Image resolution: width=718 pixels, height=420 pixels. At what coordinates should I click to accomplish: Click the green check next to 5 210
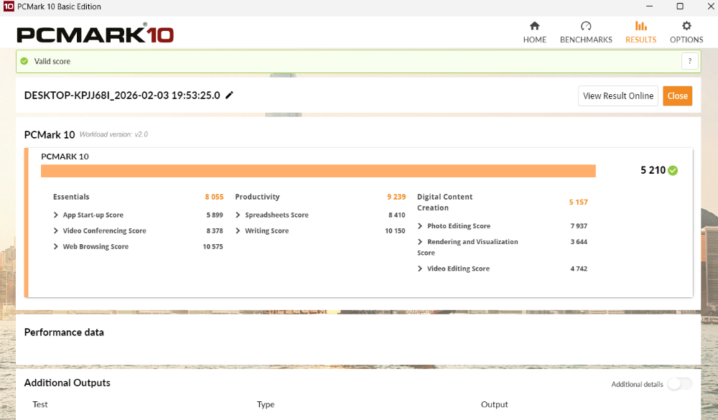[673, 170]
